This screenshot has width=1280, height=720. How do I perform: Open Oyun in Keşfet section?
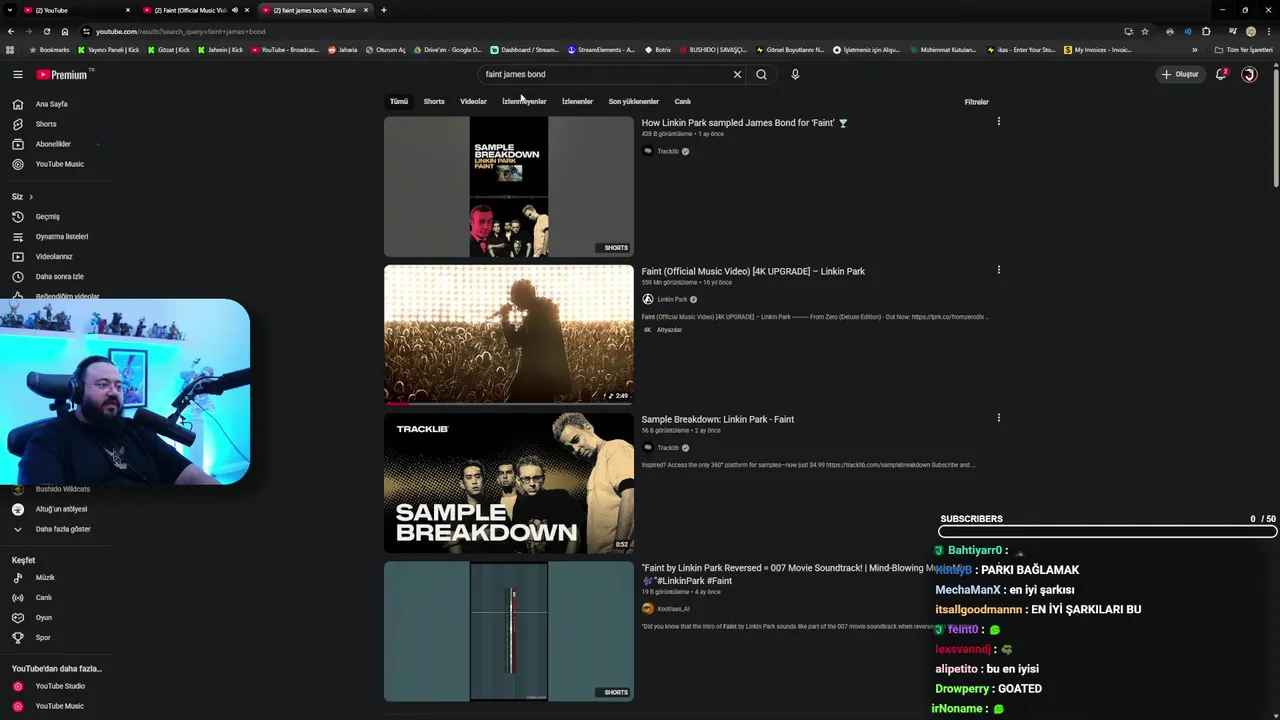[x=44, y=618]
